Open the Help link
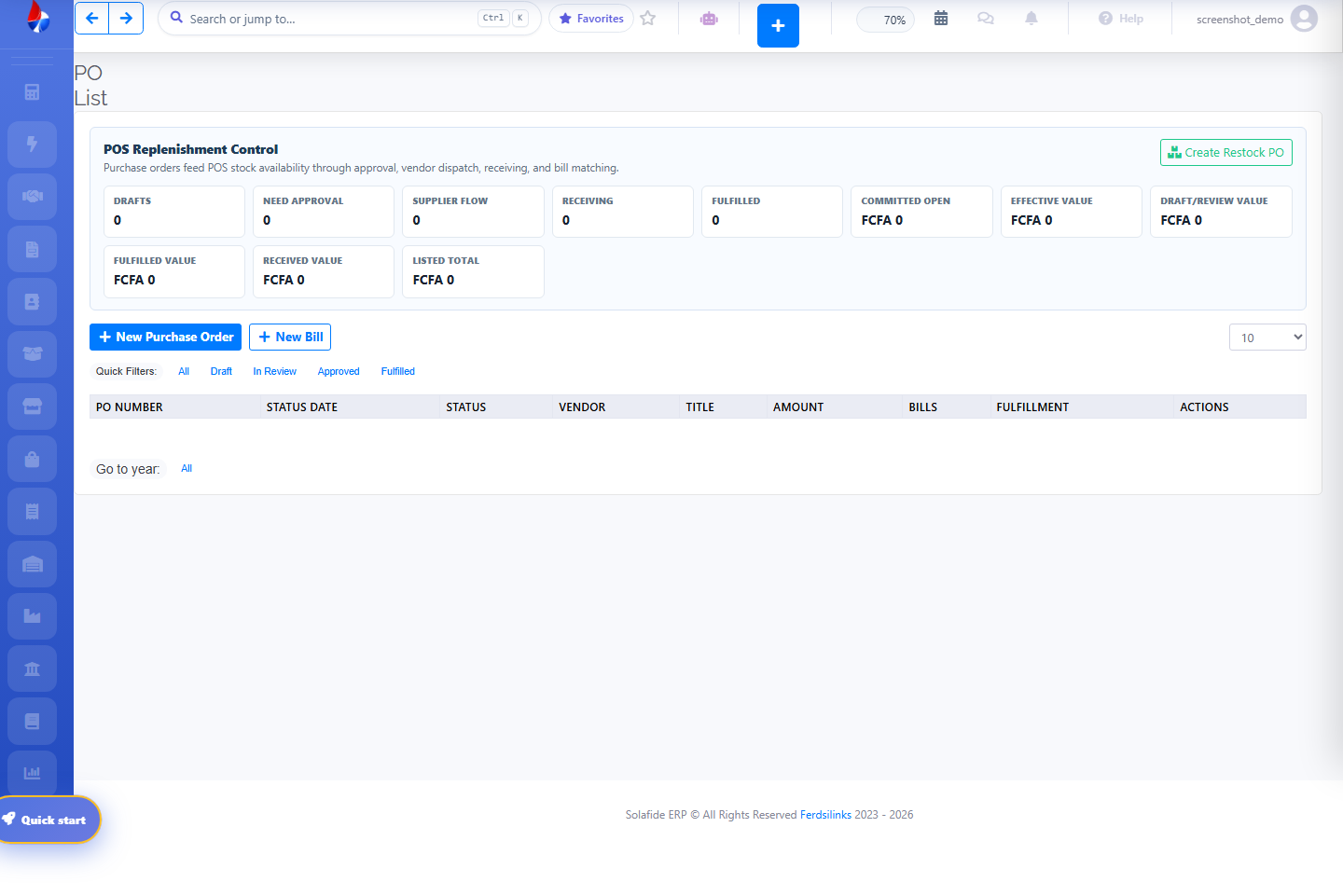The image size is (1343, 896). (1121, 19)
